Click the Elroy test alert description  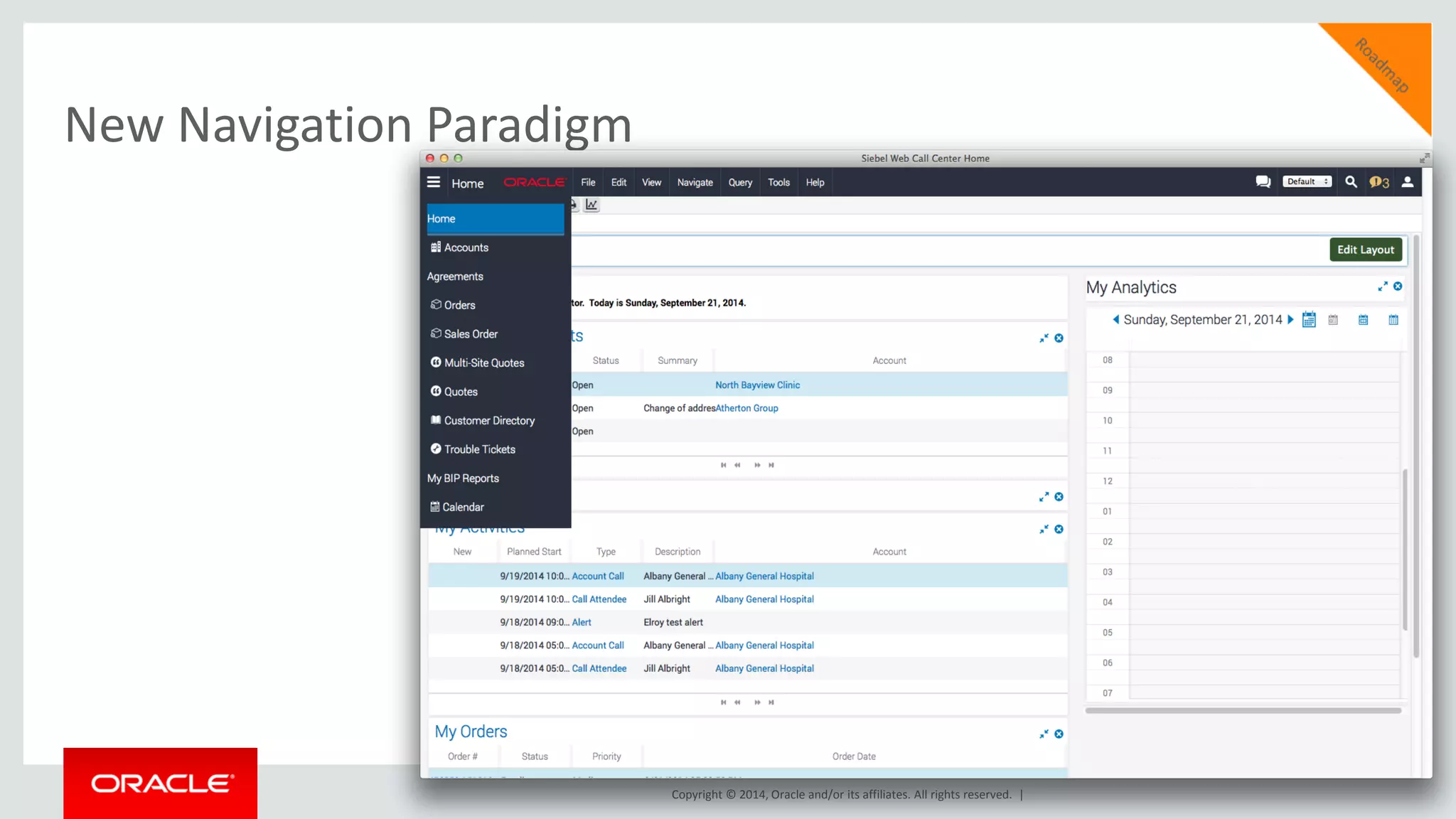673,622
